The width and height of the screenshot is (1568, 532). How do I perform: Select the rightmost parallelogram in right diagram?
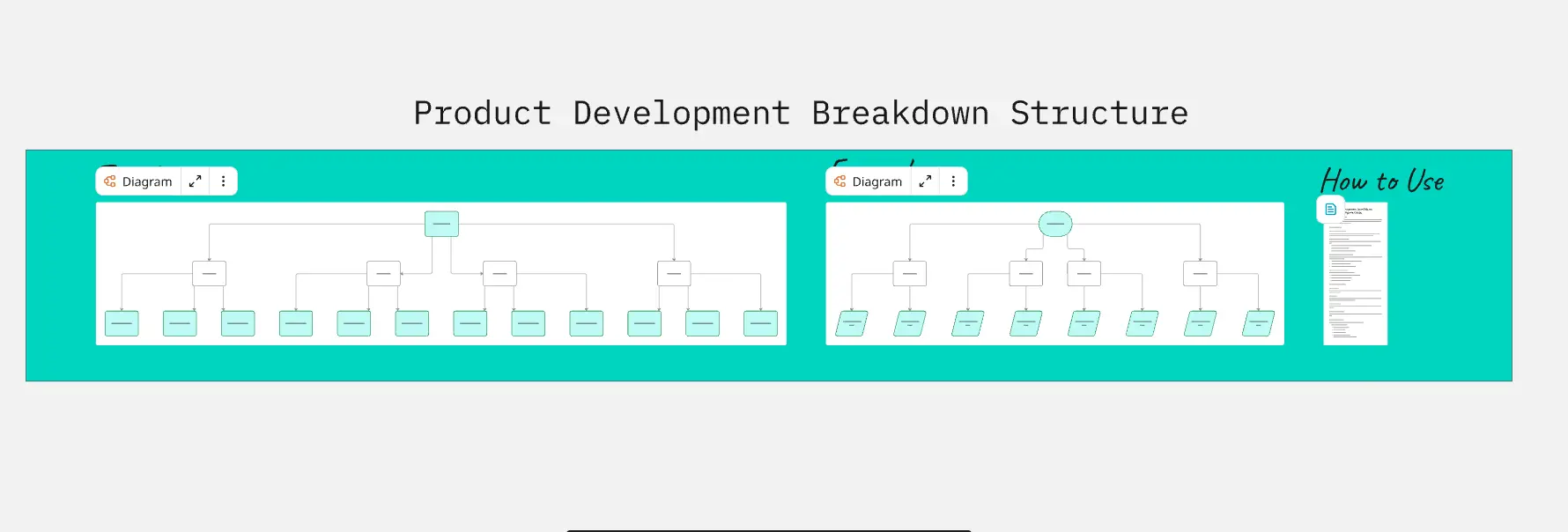(1258, 323)
